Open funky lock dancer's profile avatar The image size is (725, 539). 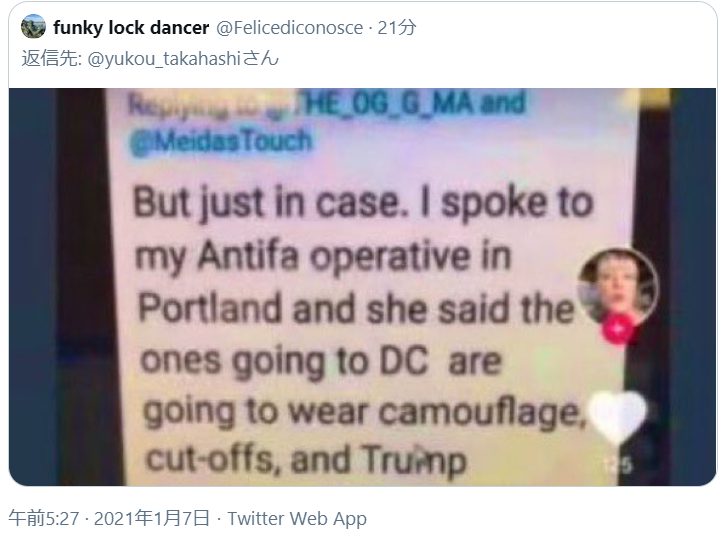click(33, 26)
